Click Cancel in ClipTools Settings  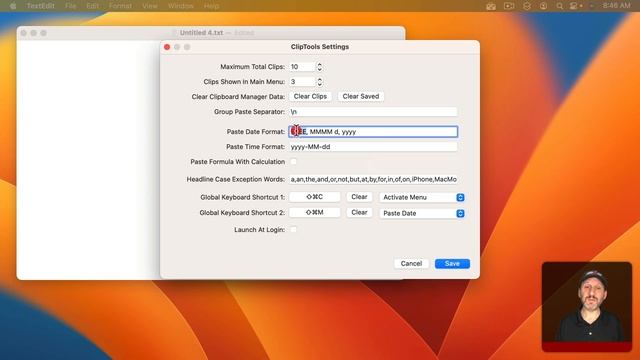click(x=411, y=264)
